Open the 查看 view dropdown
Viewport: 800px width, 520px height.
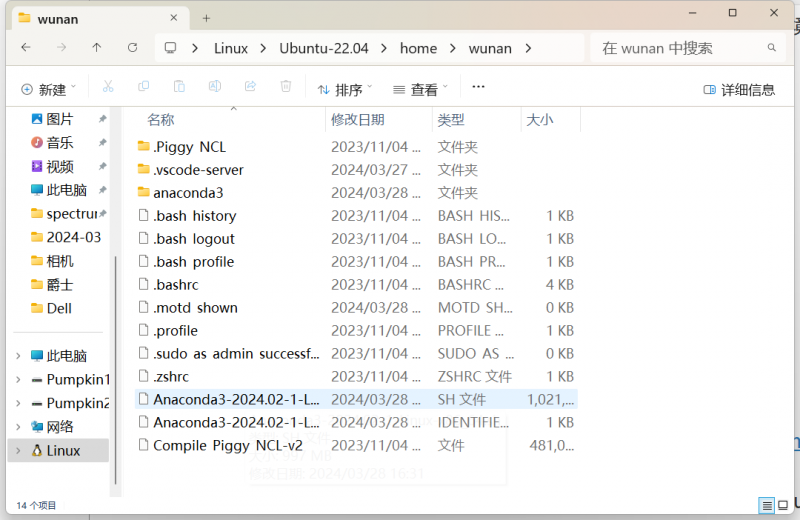(420, 89)
